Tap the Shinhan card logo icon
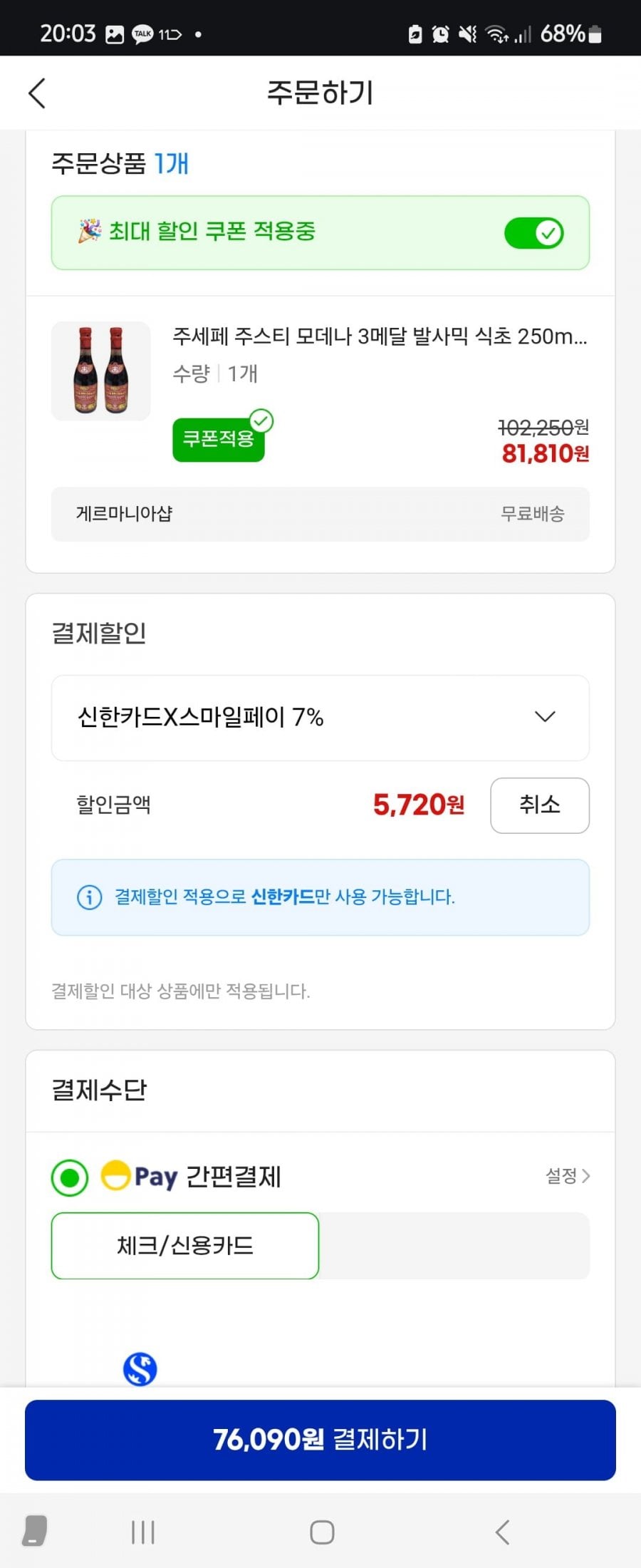This screenshot has width=641, height=1568. click(x=140, y=1368)
